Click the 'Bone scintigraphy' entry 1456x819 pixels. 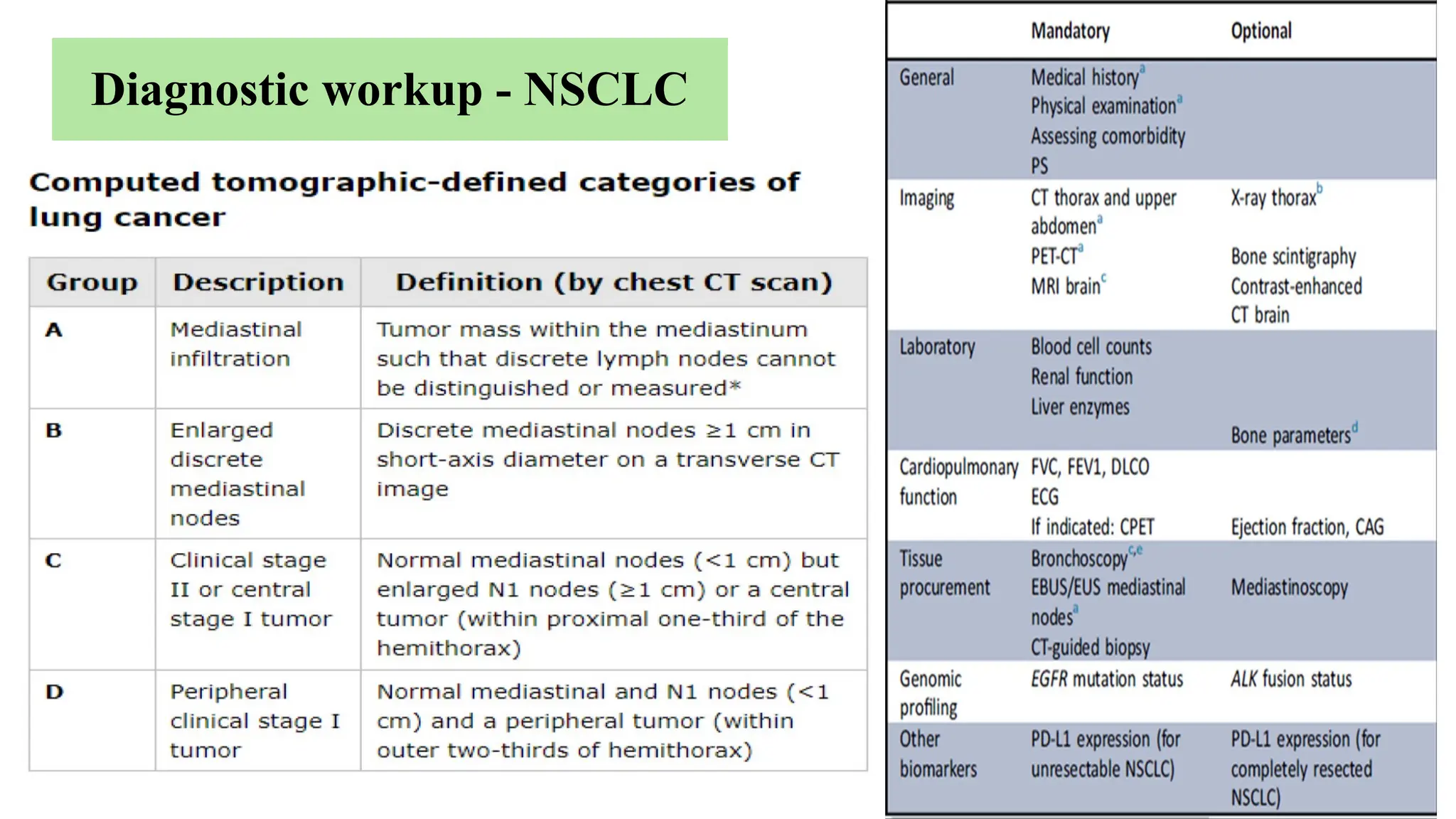[1293, 257]
